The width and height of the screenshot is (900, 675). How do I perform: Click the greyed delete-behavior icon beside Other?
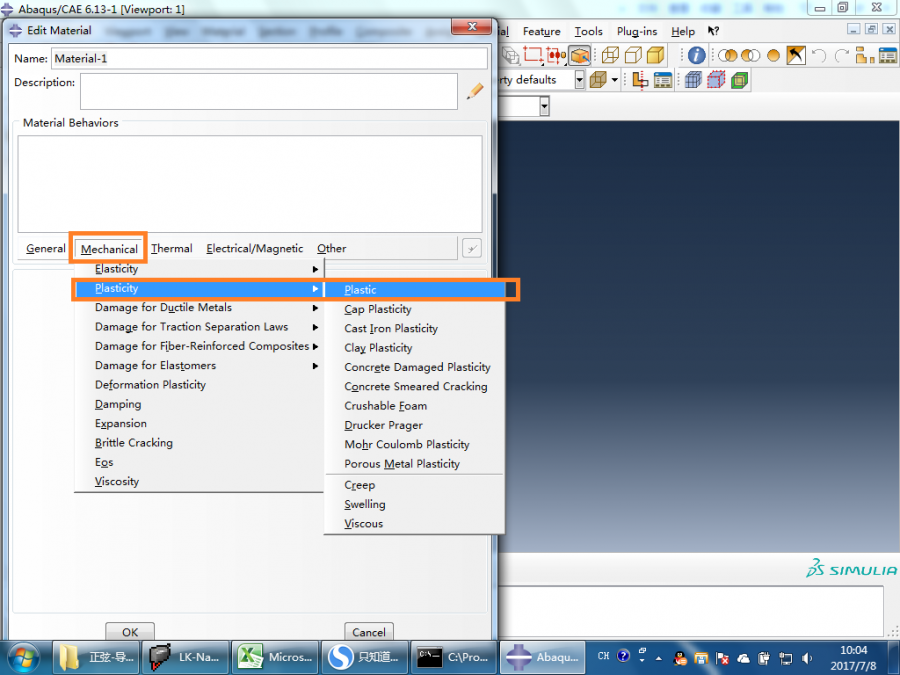pyautogui.click(x=471, y=249)
